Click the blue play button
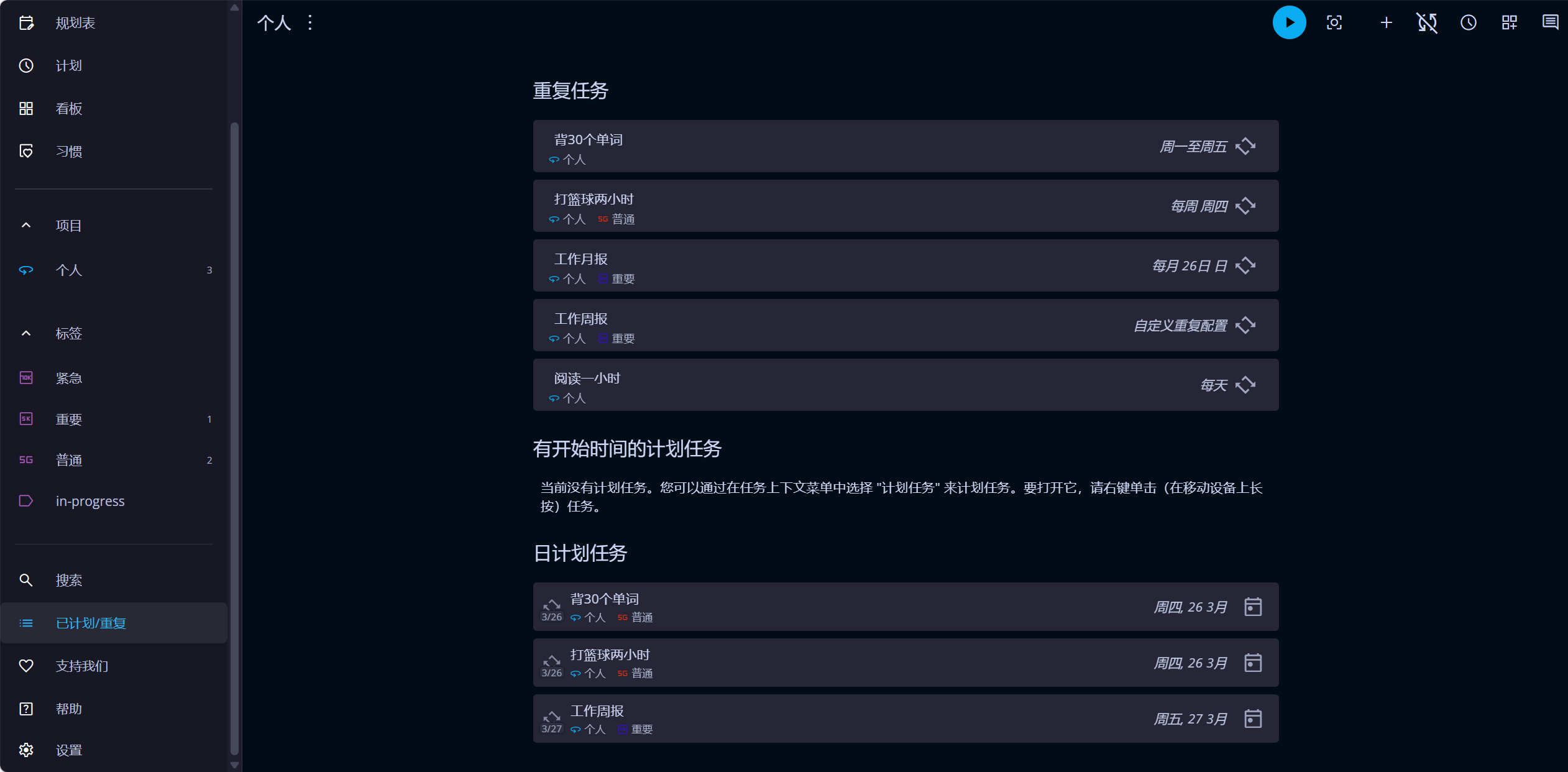The height and width of the screenshot is (772, 1568). [1289, 23]
